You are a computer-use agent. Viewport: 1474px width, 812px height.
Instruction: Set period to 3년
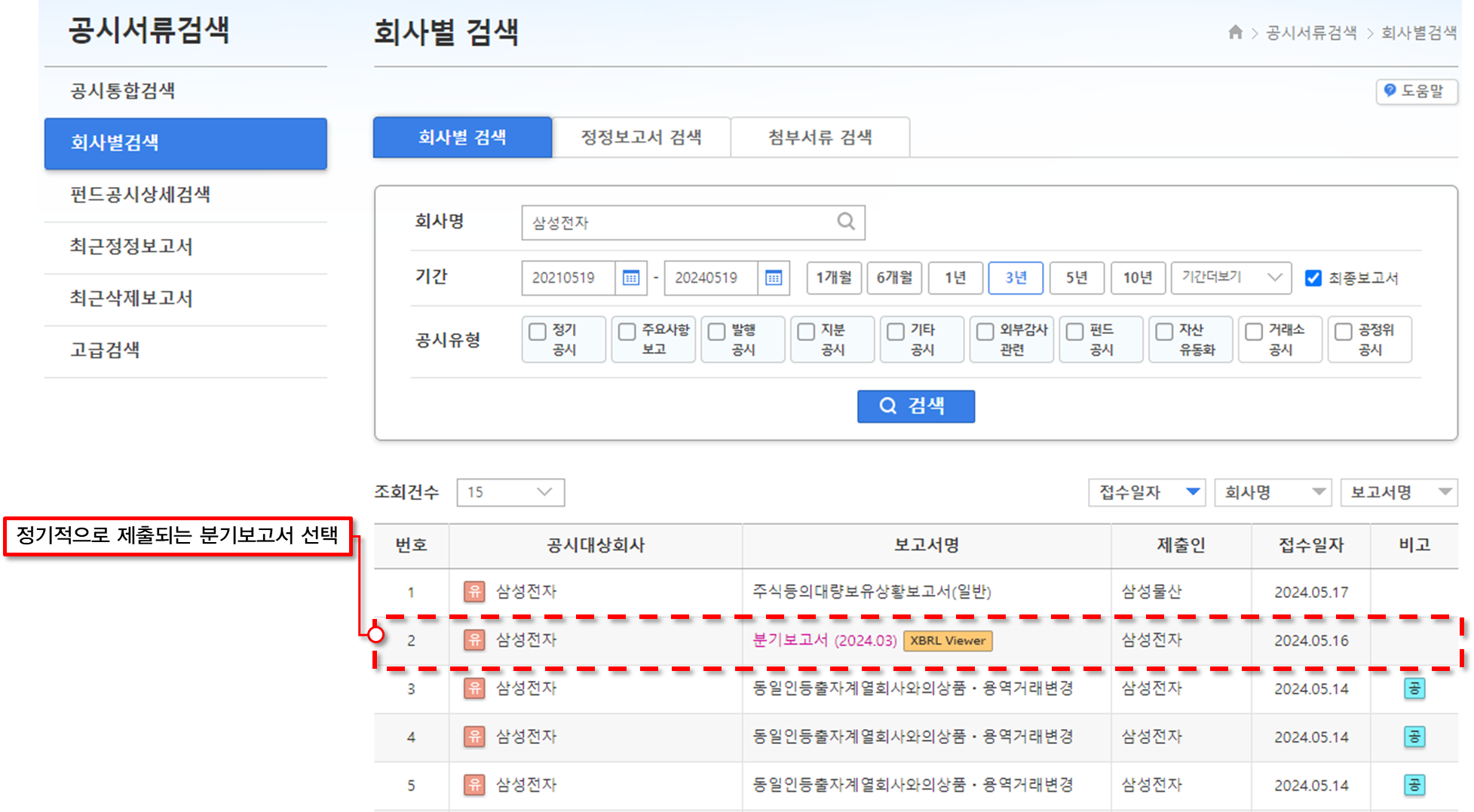click(x=1016, y=277)
